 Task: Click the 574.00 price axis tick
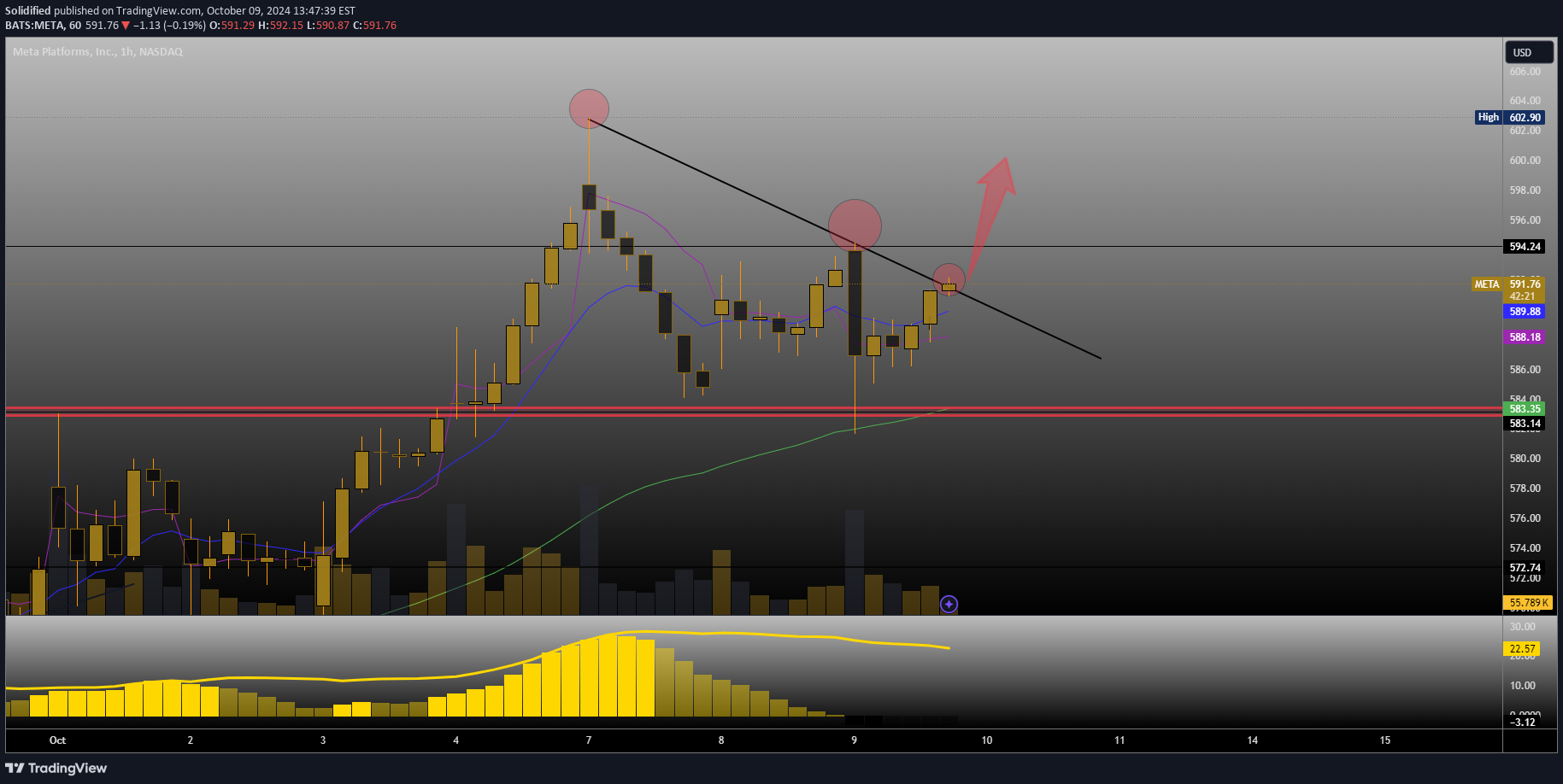click(1525, 548)
